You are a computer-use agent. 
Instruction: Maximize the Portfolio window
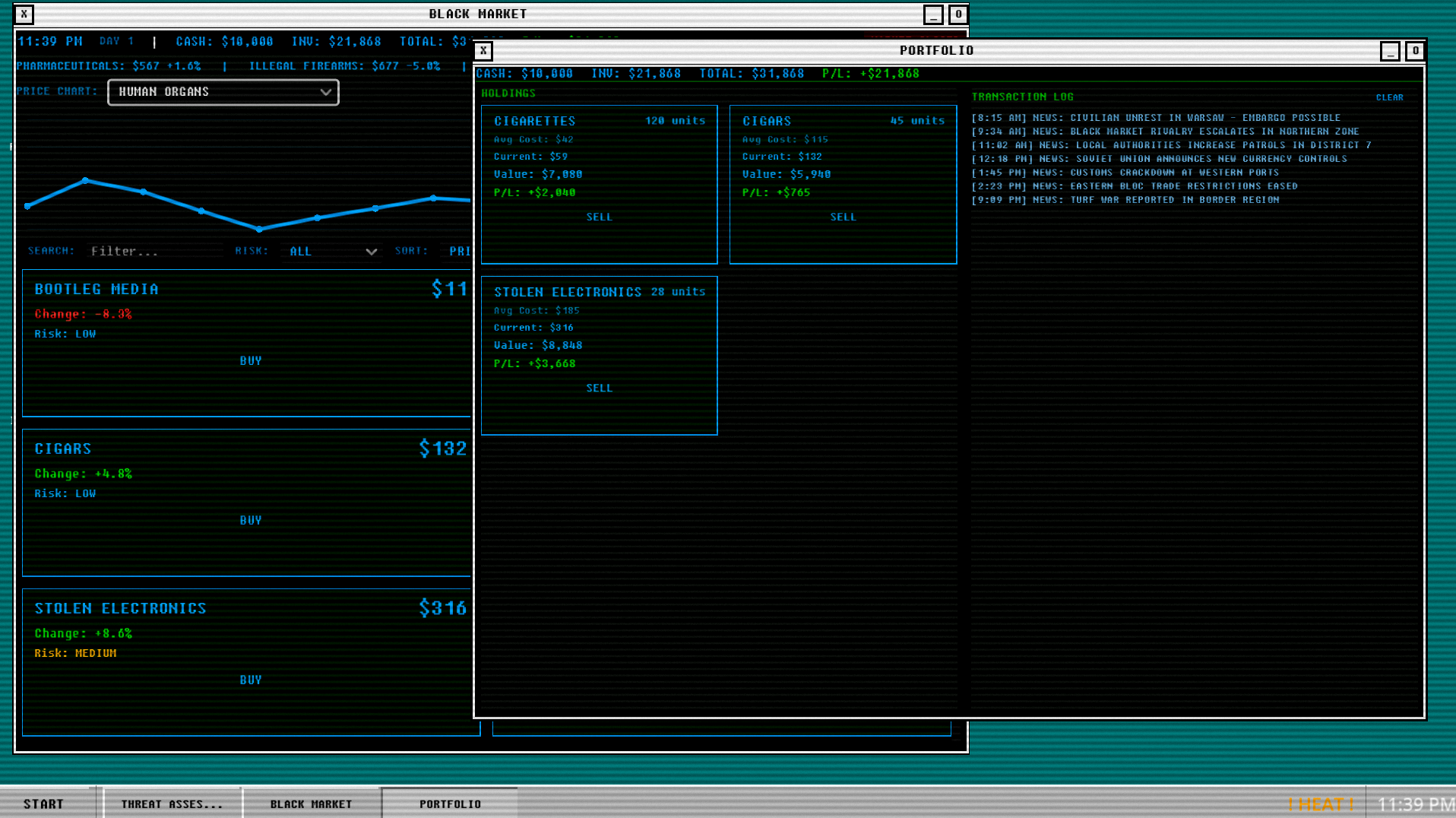1415,51
